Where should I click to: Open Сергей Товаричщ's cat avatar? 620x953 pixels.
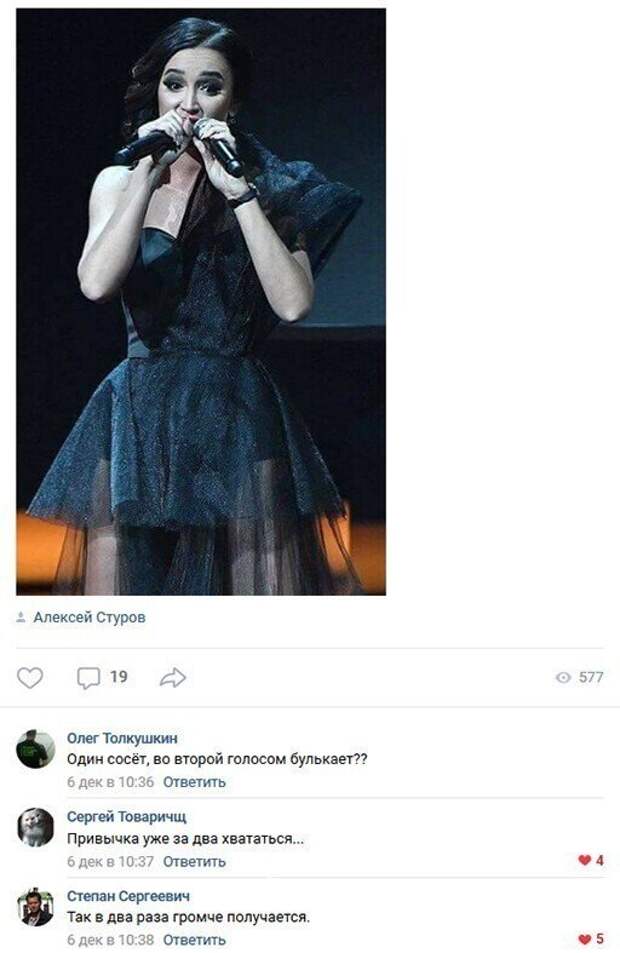(36, 827)
